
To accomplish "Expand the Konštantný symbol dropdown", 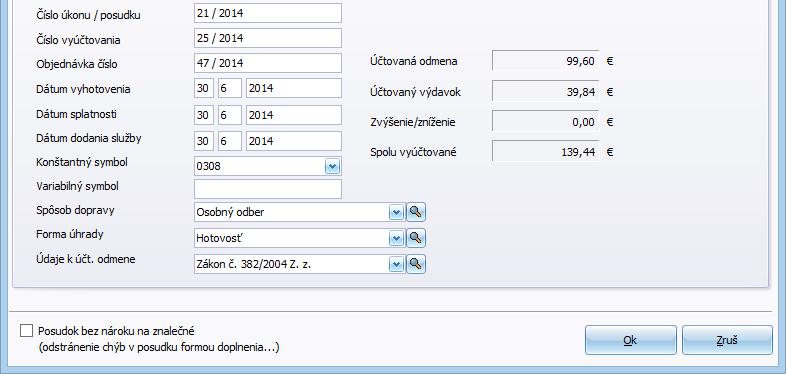I will coord(332,166).
